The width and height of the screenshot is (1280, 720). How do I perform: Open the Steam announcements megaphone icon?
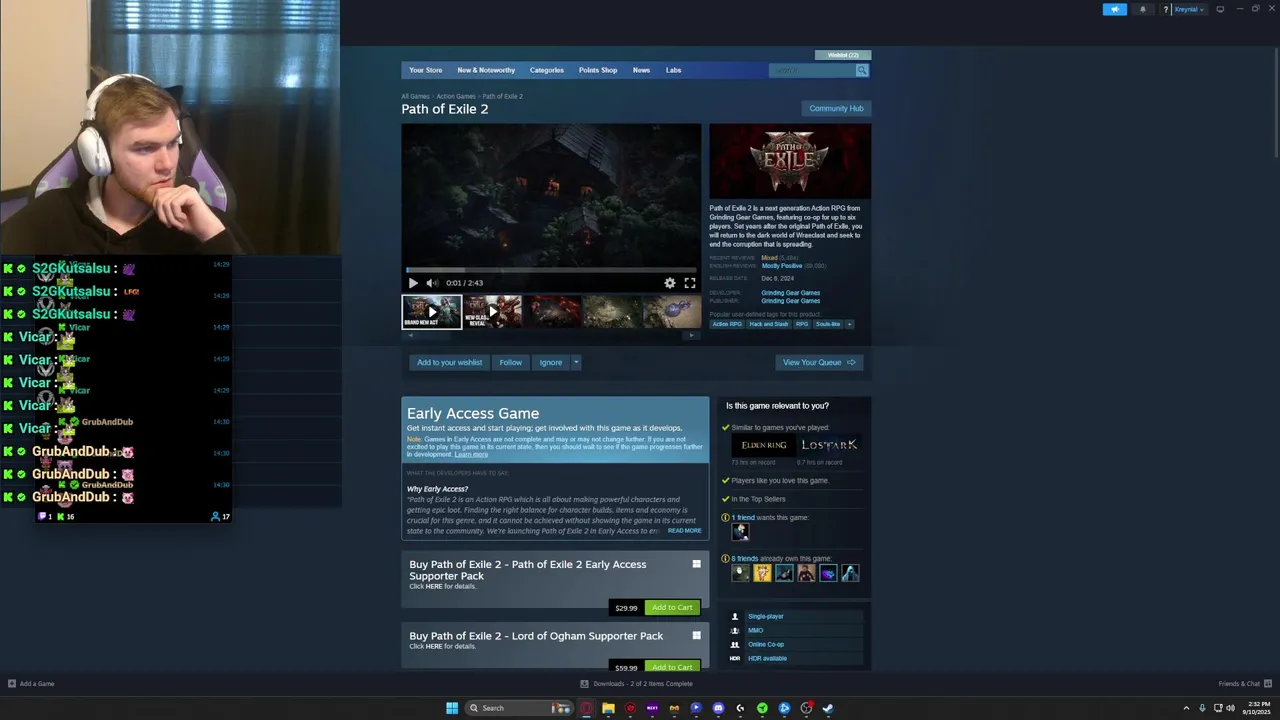click(x=1114, y=9)
